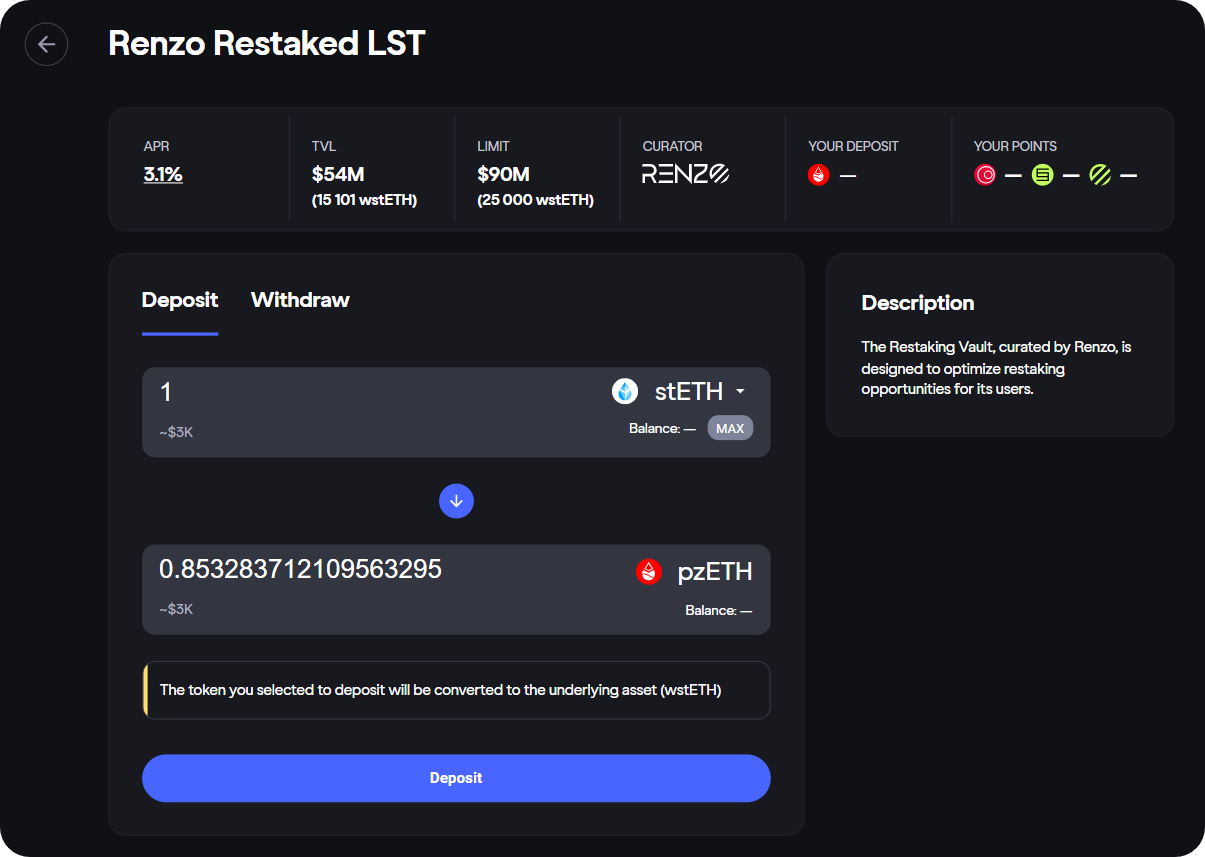The width and height of the screenshot is (1205, 857).
Task: Click the blue Deposit button
Action: click(456, 778)
